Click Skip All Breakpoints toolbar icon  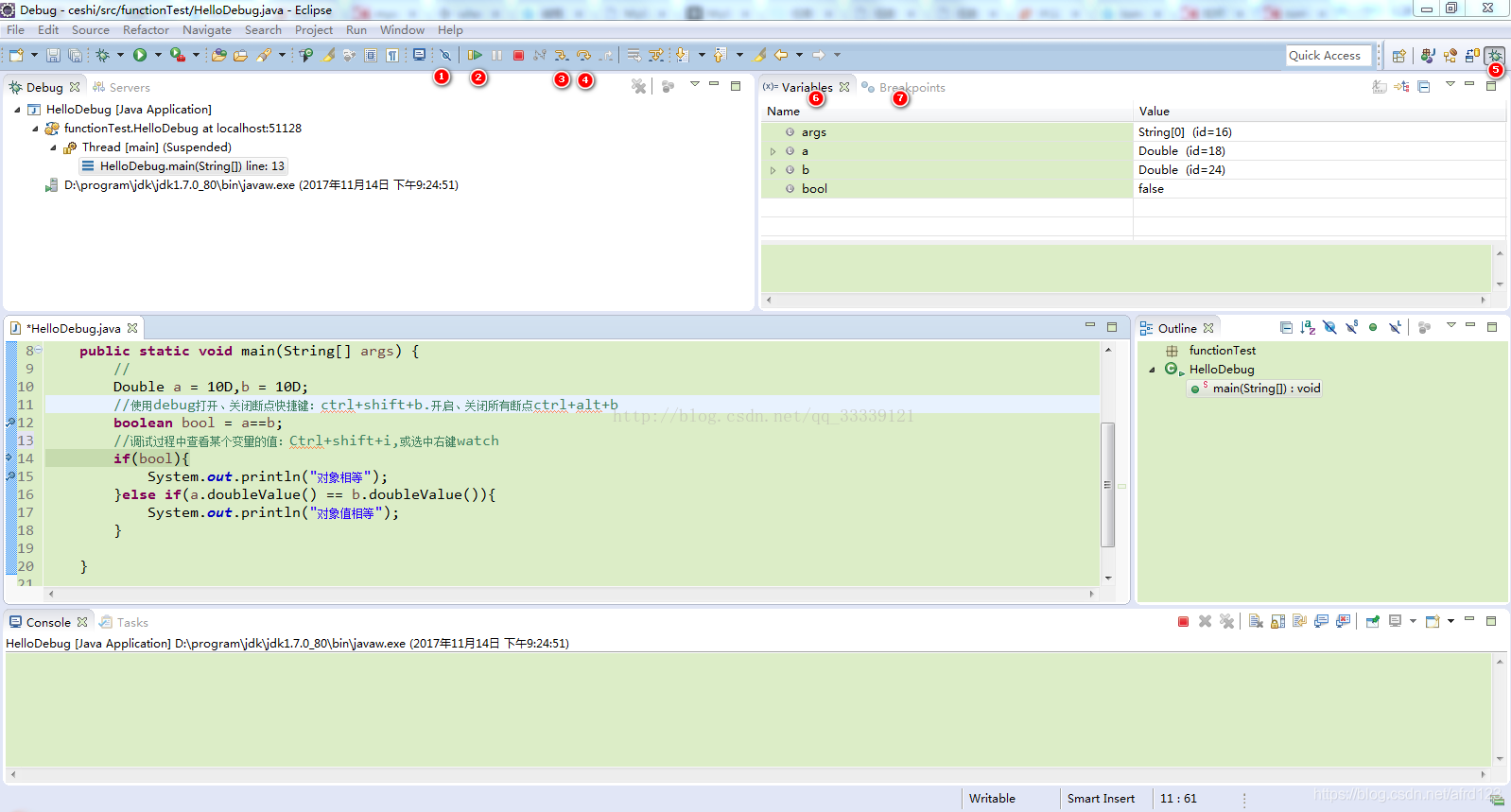(x=445, y=56)
